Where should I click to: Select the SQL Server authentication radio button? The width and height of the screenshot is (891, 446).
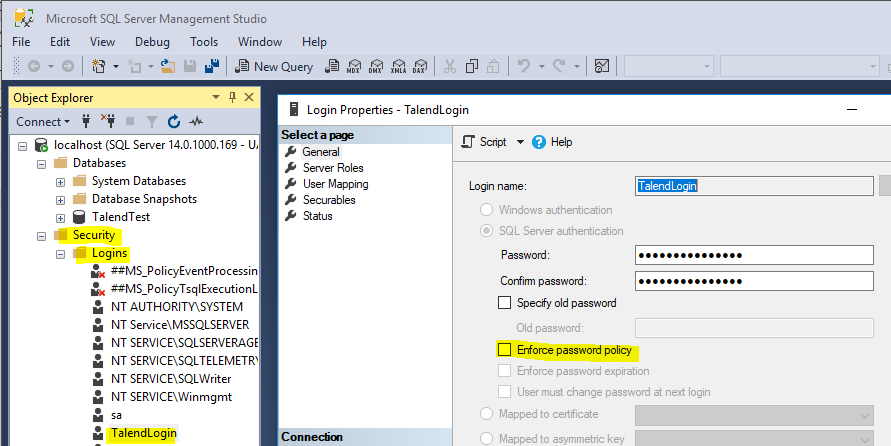(486, 231)
